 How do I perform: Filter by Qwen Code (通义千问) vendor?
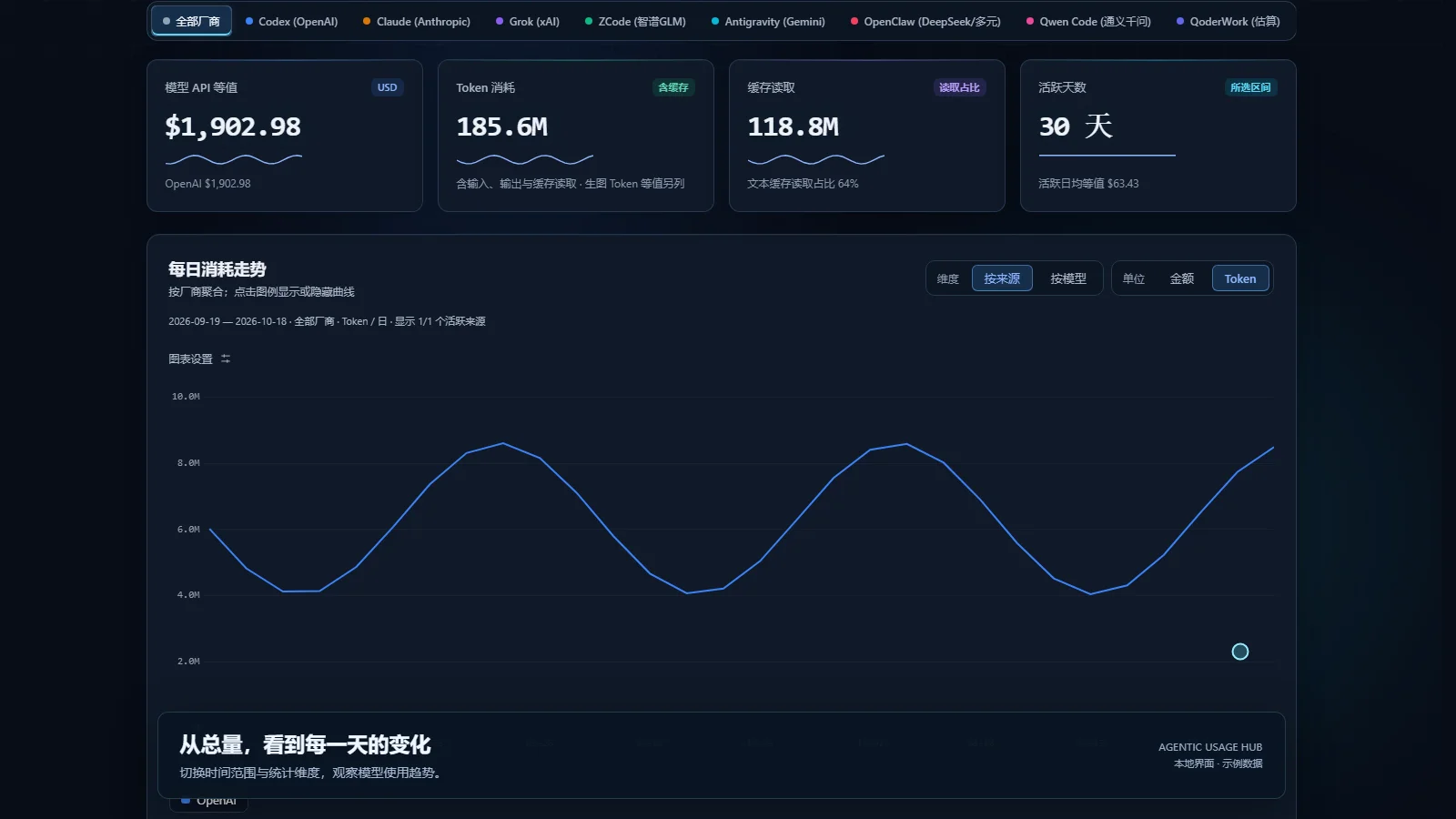tap(1088, 21)
